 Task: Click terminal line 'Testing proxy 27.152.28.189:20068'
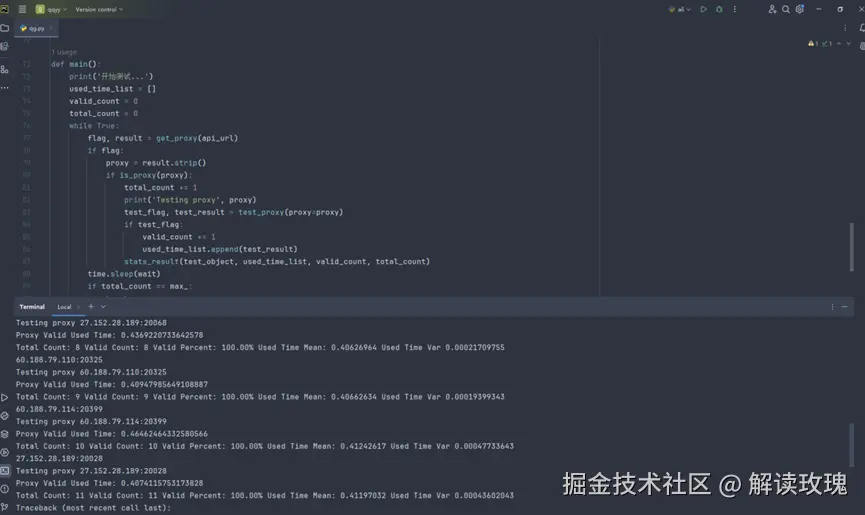91,323
